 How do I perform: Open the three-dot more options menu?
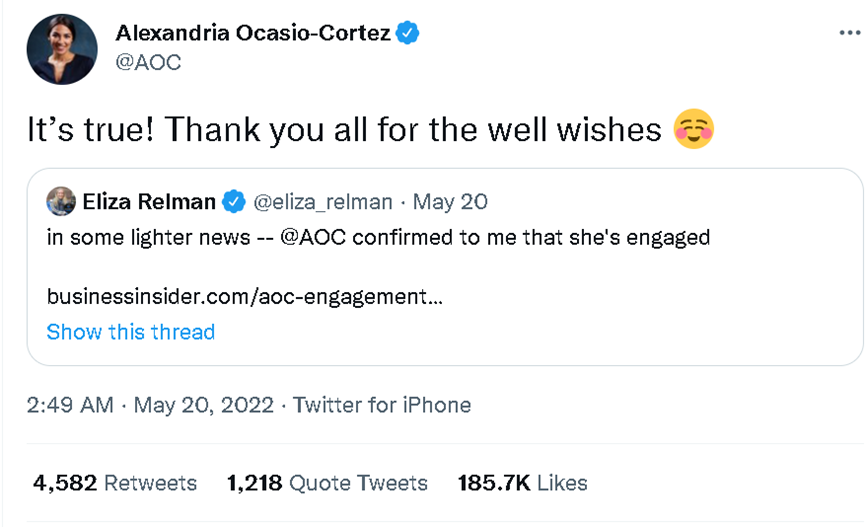(849, 32)
